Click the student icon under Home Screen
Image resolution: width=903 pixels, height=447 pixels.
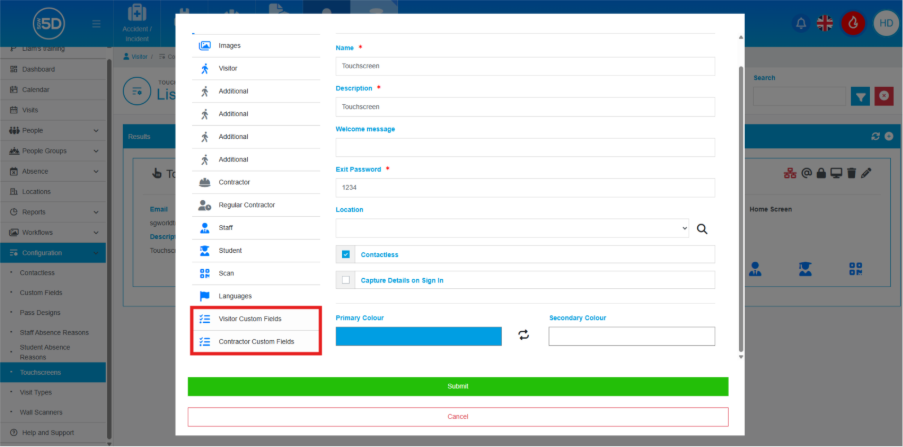pos(805,269)
